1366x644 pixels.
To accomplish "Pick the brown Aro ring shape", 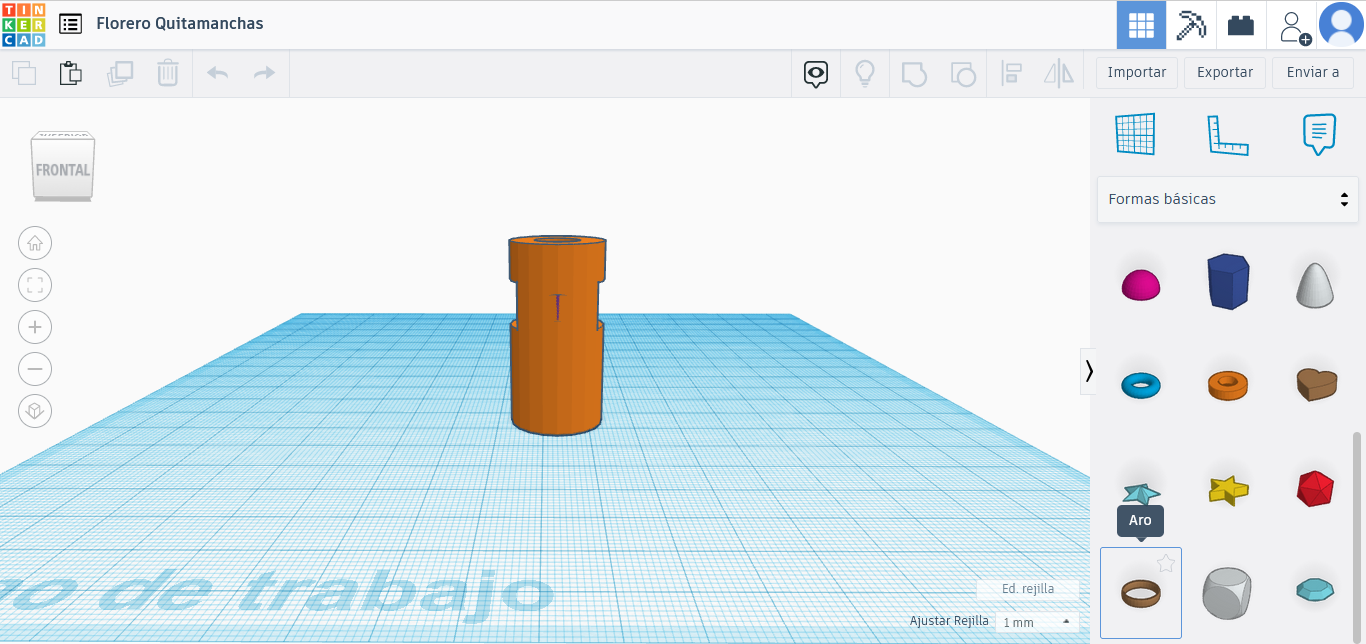I will click(x=1141, y=593).
